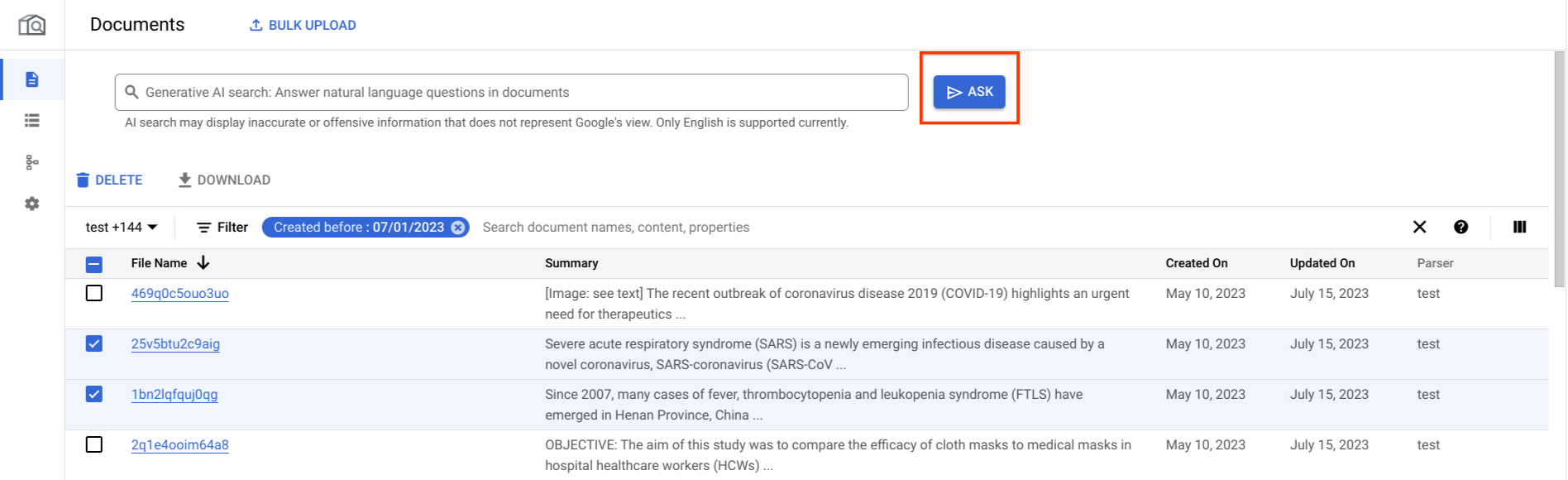Open the settings gear in the sidebar

tap(32, 204)
